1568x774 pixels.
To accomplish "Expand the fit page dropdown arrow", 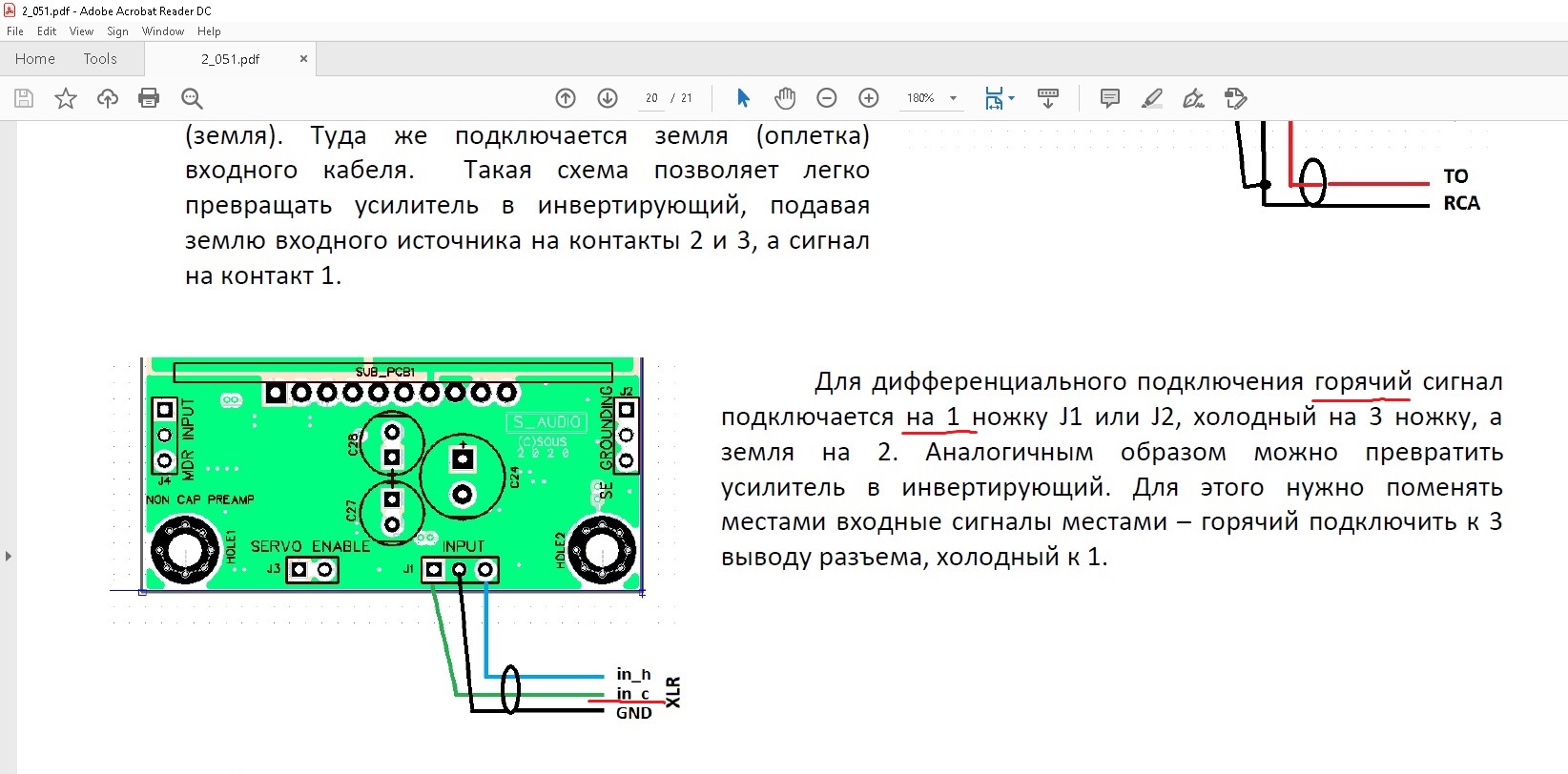I will click(x=1012, y=98).
